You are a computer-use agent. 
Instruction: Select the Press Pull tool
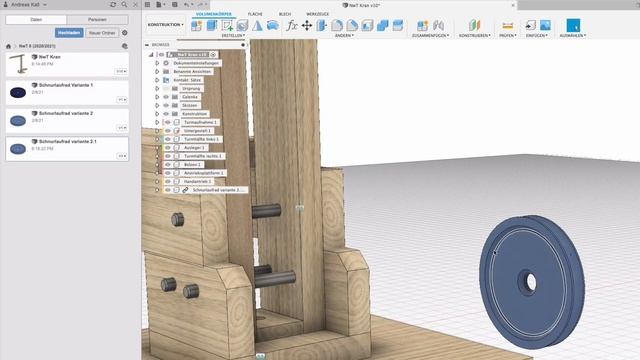click(322, 25)
